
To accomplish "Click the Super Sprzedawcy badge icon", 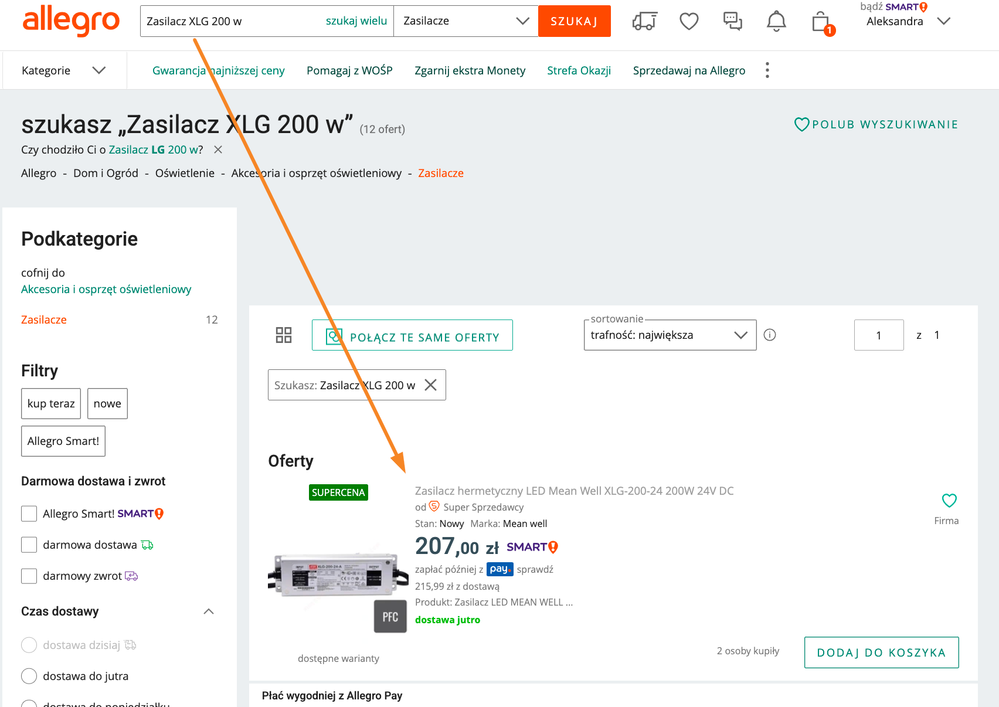I will click(434, 506).
